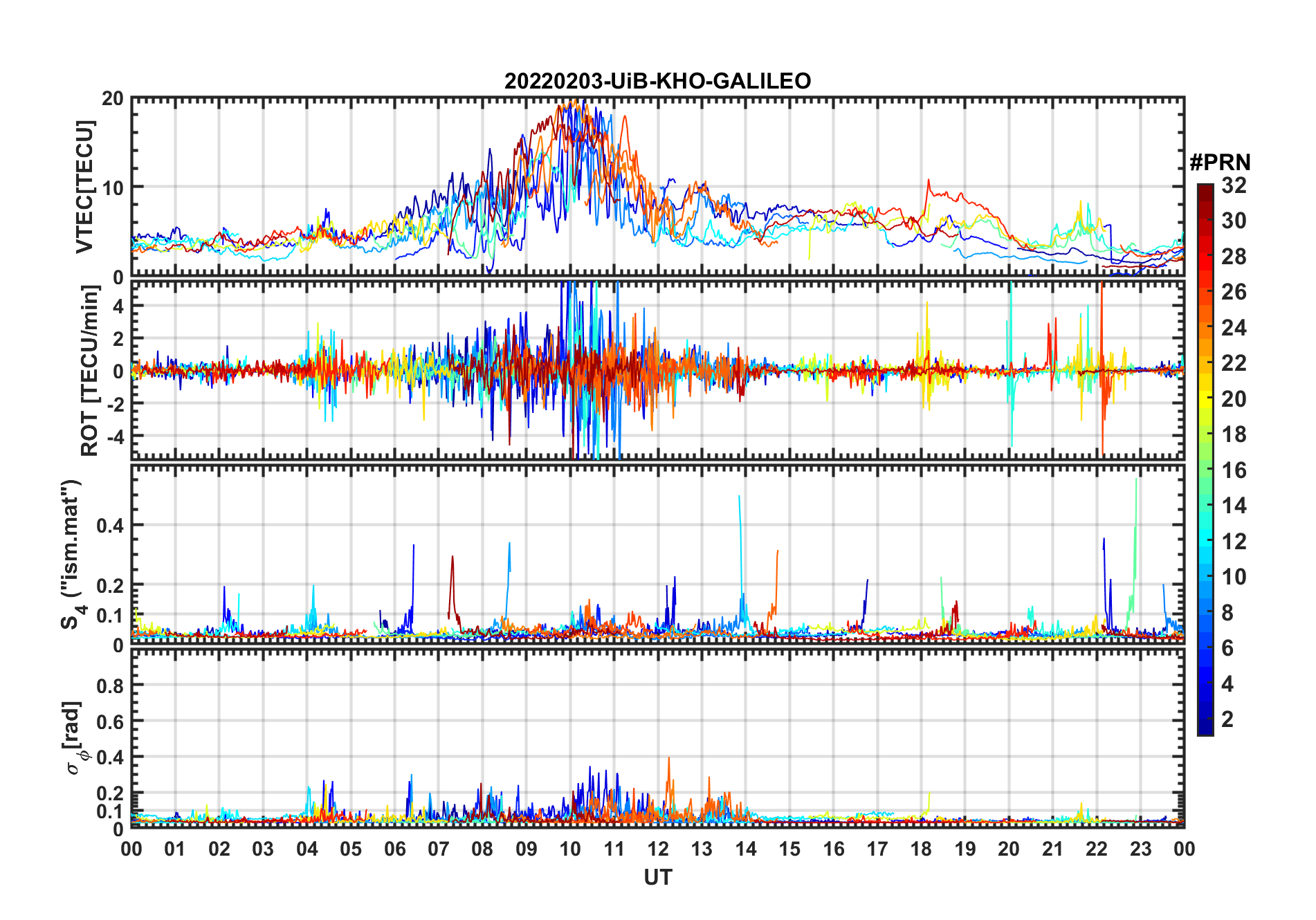This screenshot has width=1316, height=920.
Task: Click the S4 scintillation plot panel
Action: 658,555
